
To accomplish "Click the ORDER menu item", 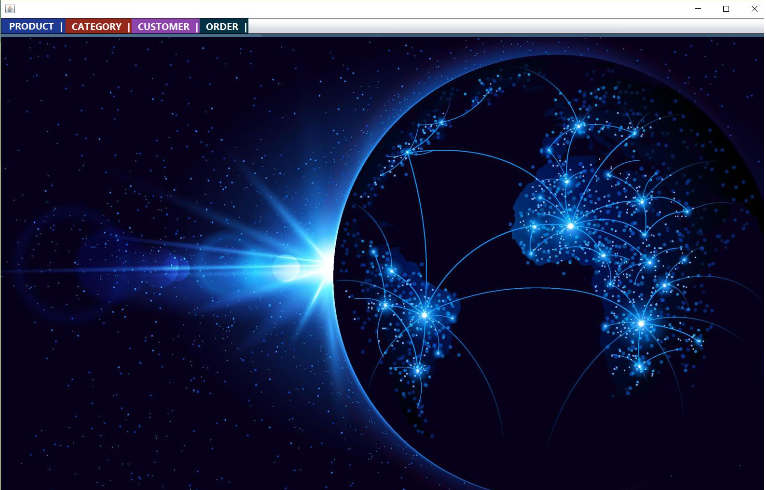I will coord(222,27).
